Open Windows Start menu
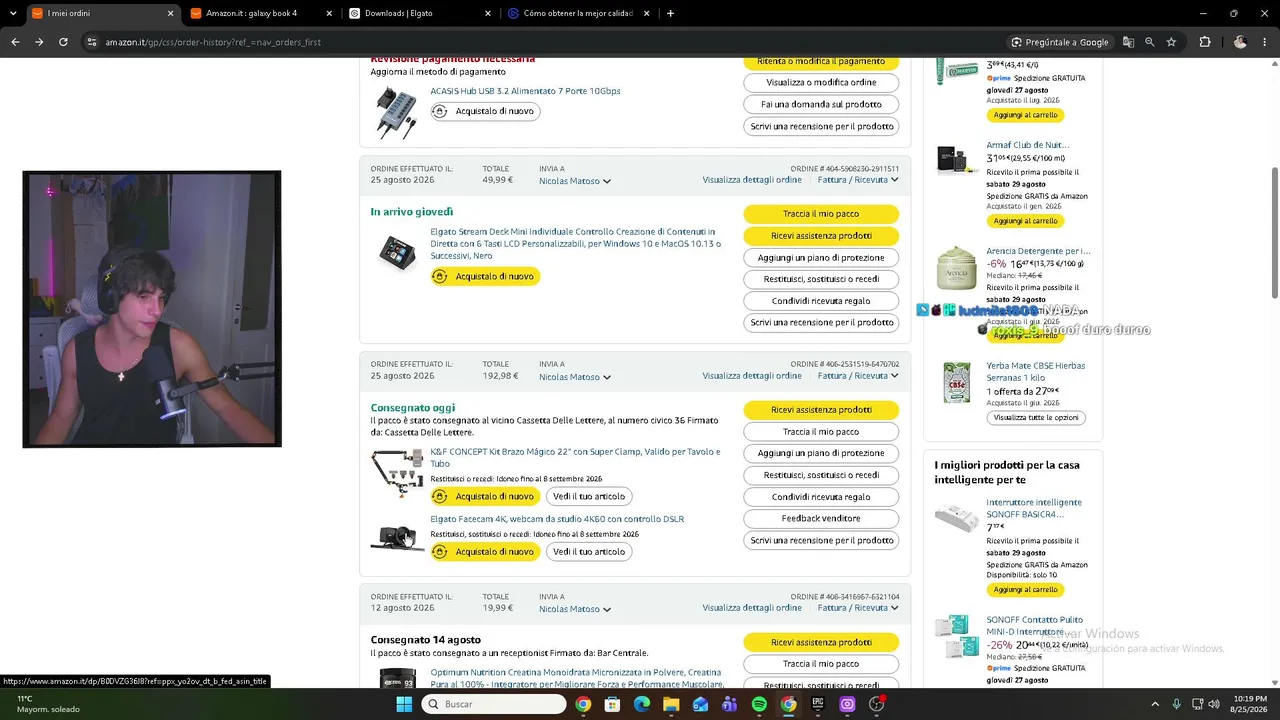This screenshot has width=1280, height=720. point(404,704)
